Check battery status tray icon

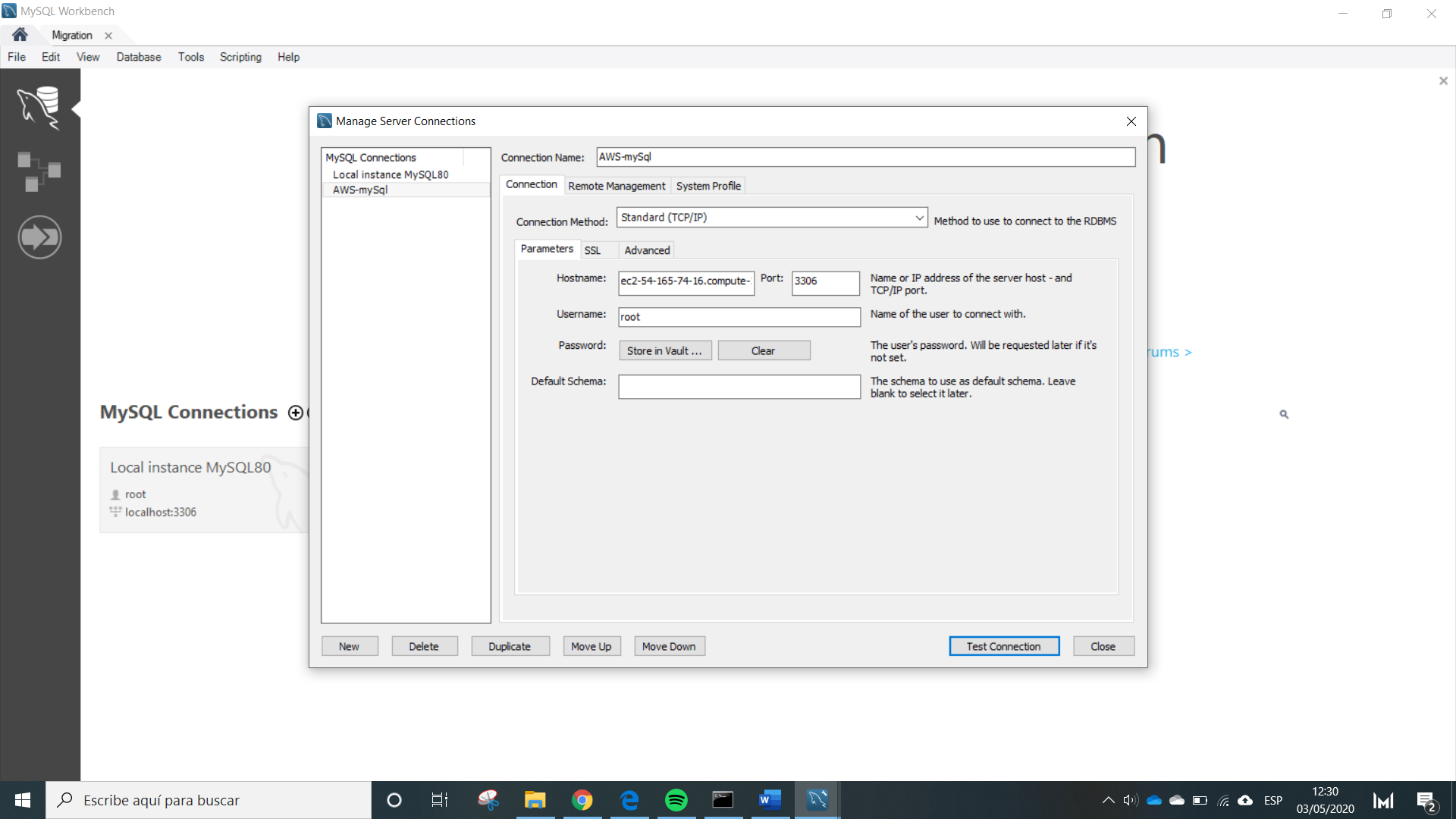[x=1200, y=800]
